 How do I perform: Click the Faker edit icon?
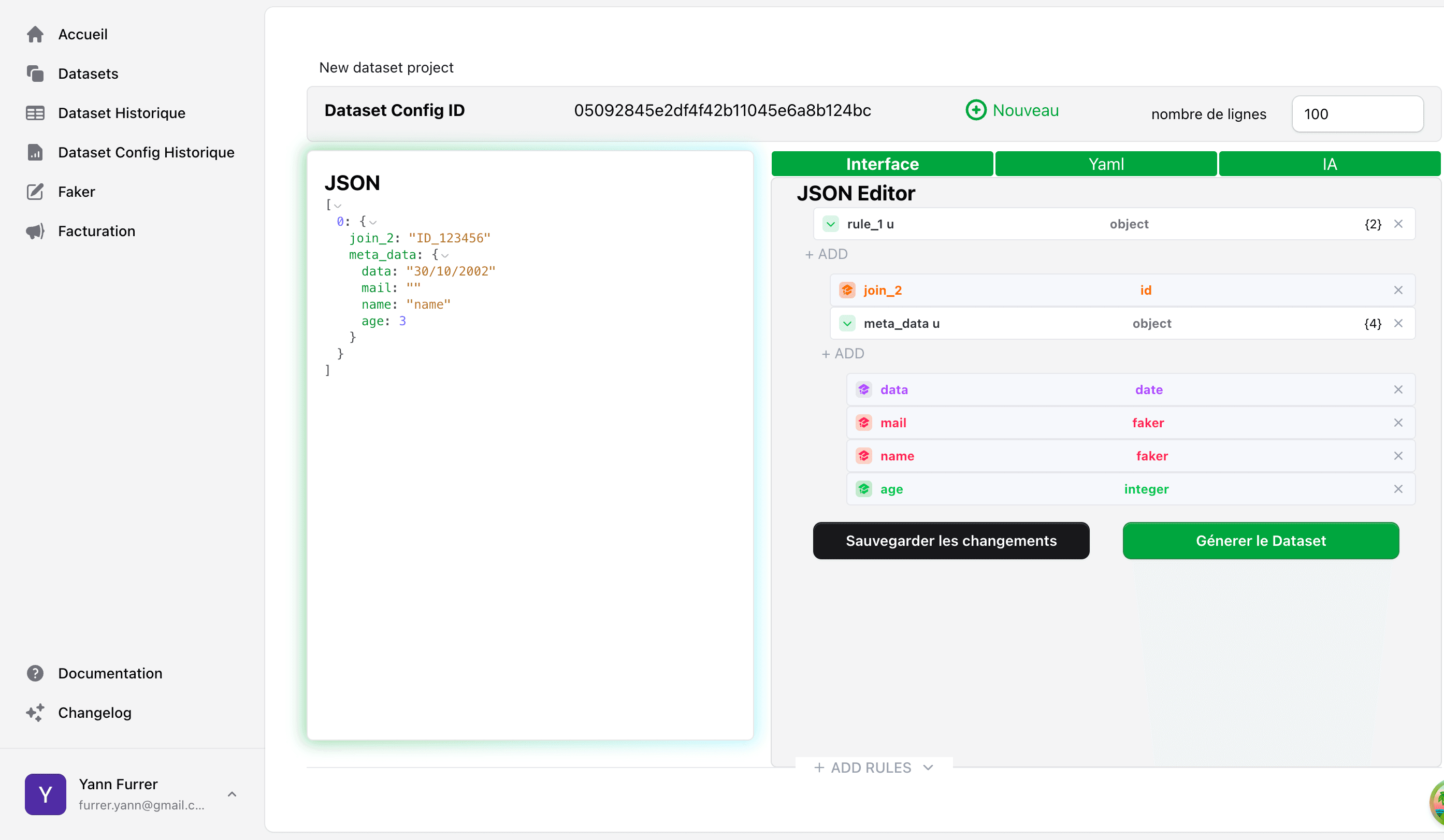point(35,192)
